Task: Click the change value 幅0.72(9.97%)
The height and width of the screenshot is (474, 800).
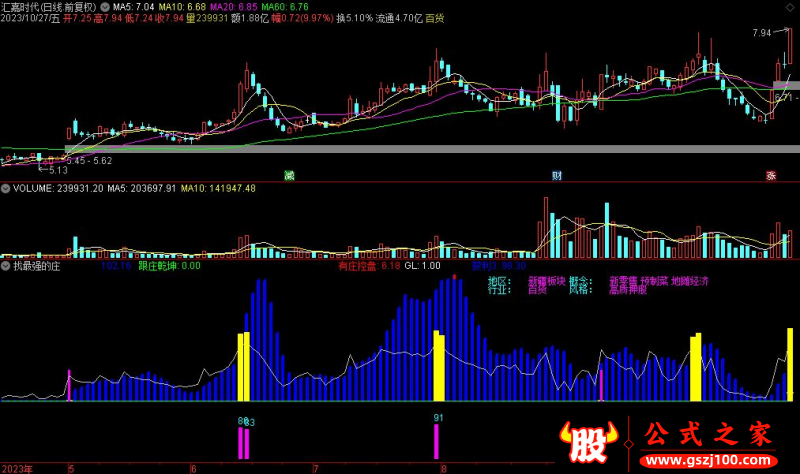Action: 302,19
